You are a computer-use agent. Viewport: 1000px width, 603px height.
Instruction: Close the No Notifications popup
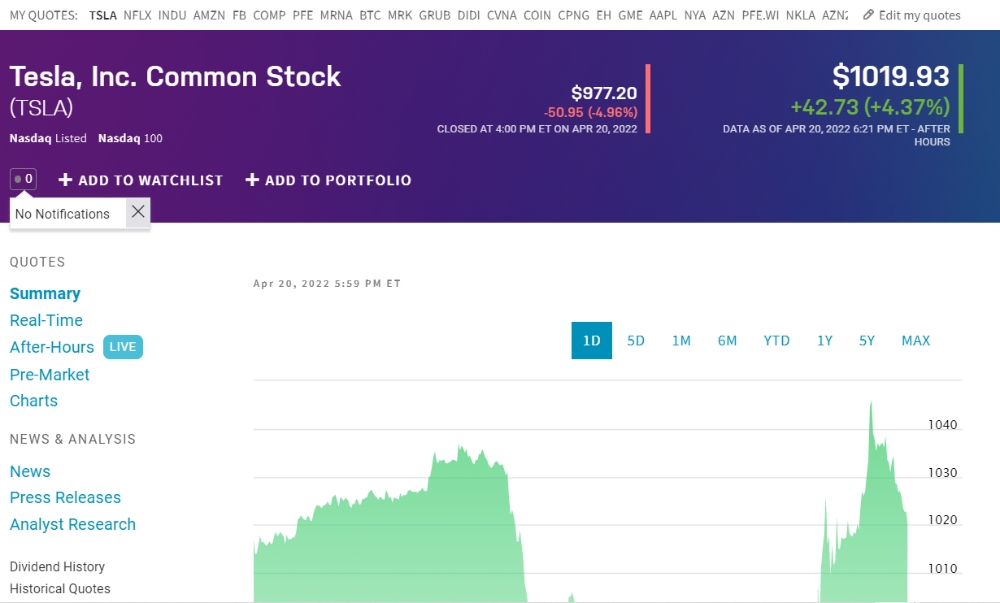(x=138, y=212)
